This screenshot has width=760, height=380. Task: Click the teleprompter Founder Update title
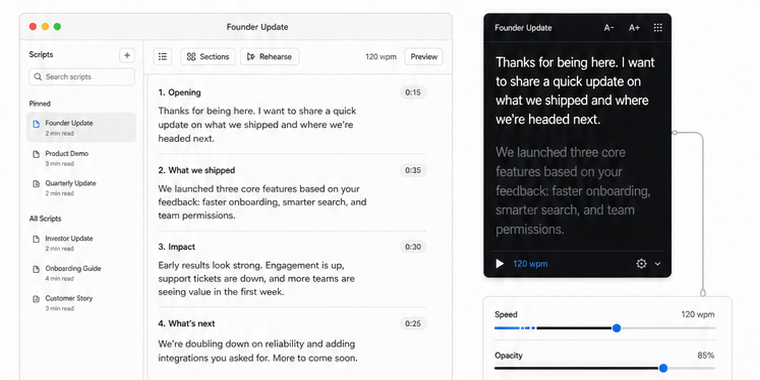click(523, 28)
